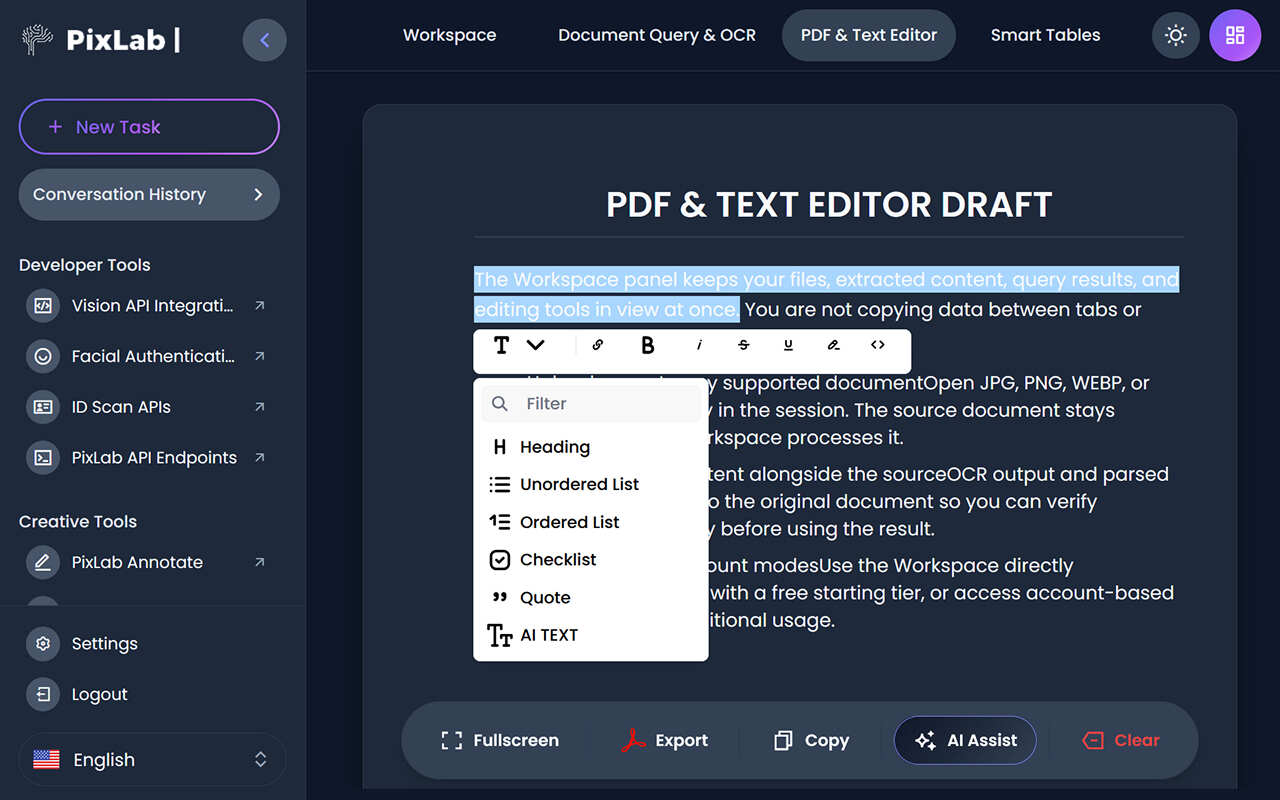Apply bold formatting
1280x800 pixels.
click(648, 345)
